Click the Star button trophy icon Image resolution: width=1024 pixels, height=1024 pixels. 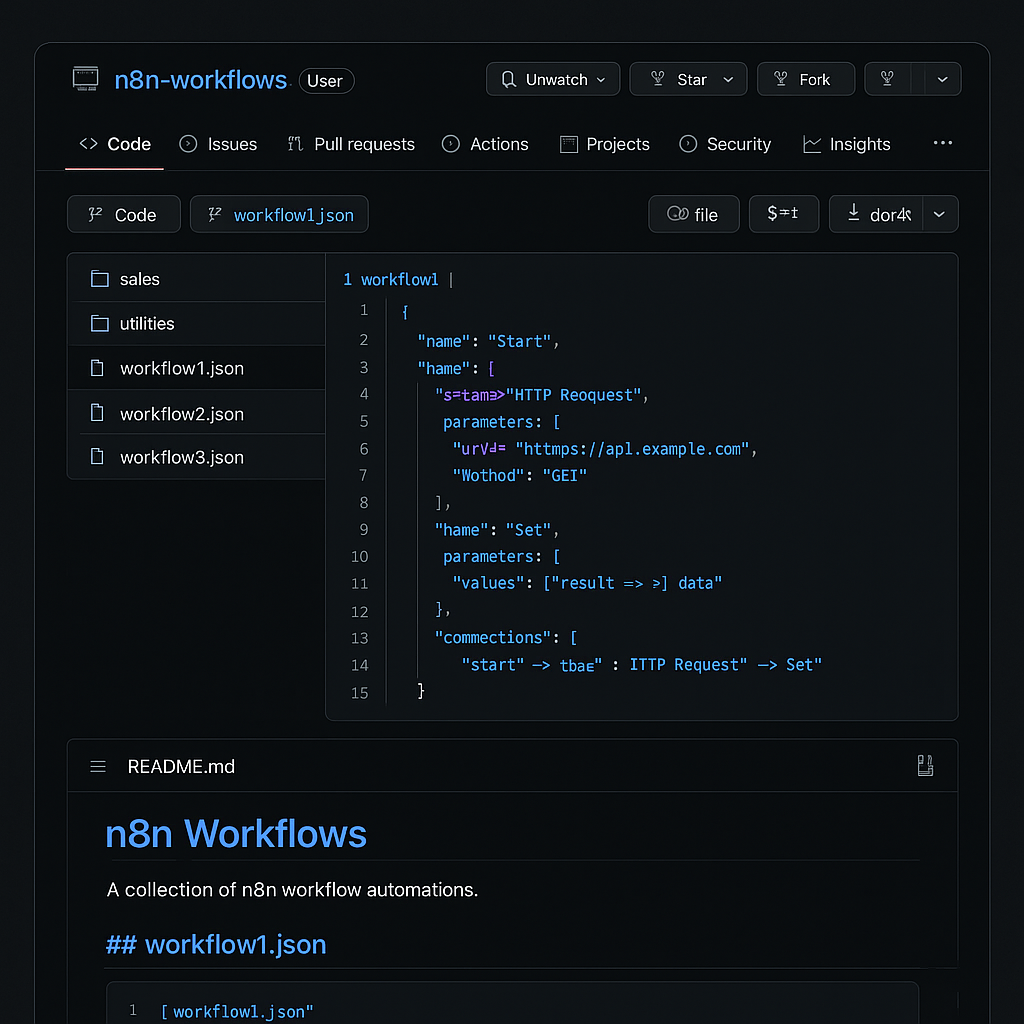pos(658,78)
